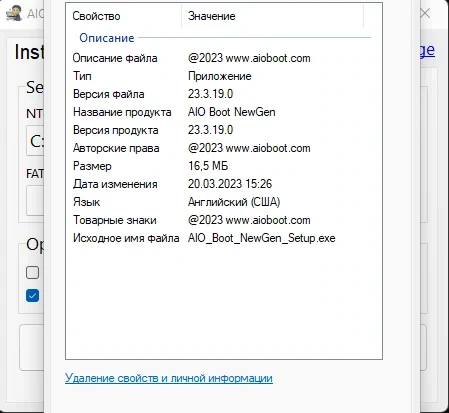Viewport: 449px width, 413px height.
Task: Close the AIO Boot background window
Action: click(425, 14)
